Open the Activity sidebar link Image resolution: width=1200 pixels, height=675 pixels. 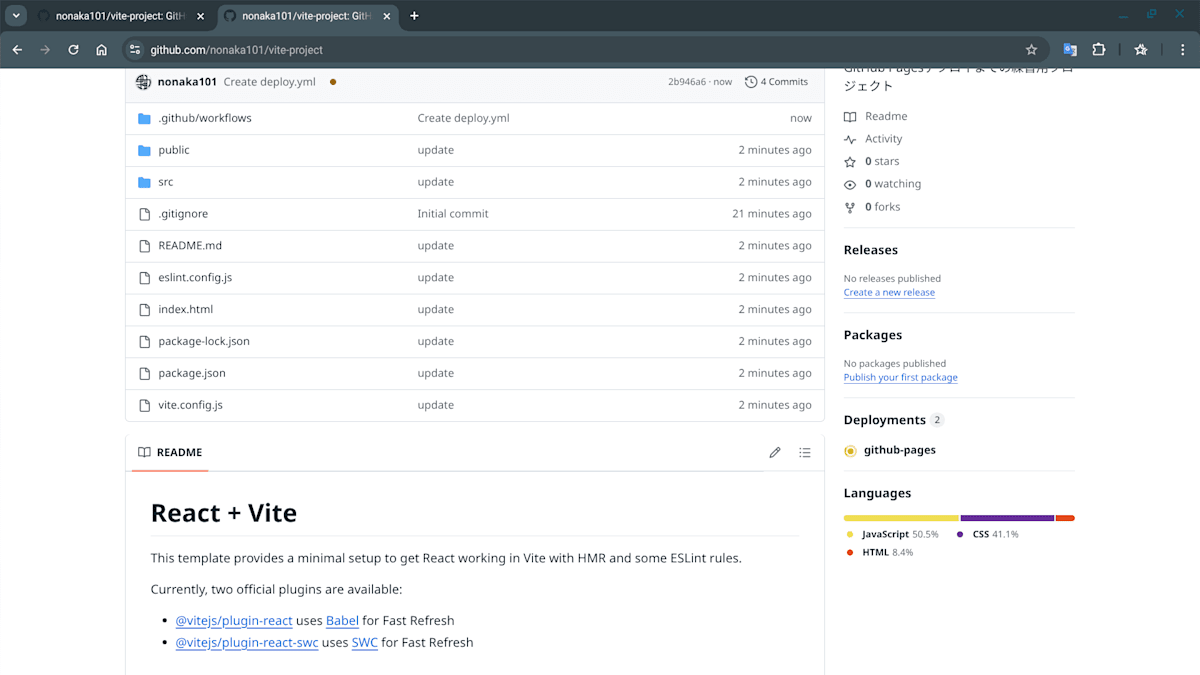coord(873,140)
